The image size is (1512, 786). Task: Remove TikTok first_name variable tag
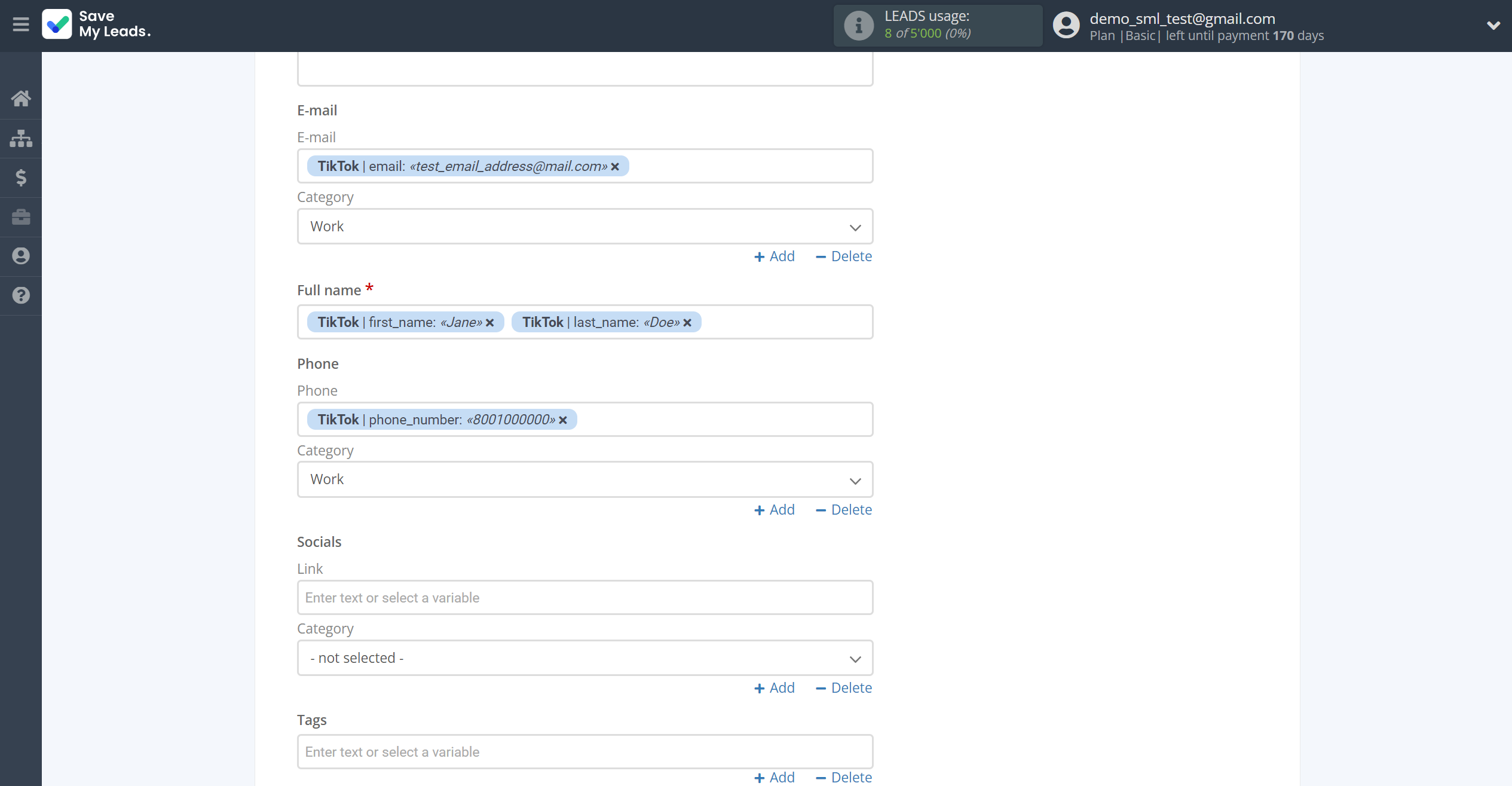(x=490, y=322)
